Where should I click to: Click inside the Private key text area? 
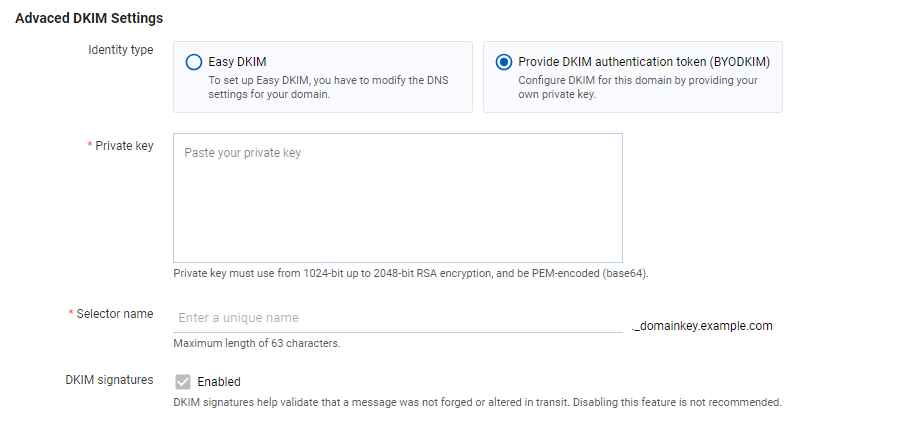point(398,198)
